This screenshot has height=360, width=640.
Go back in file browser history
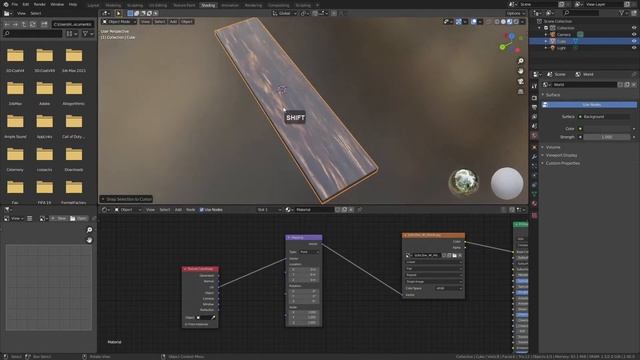pos(7,24)
